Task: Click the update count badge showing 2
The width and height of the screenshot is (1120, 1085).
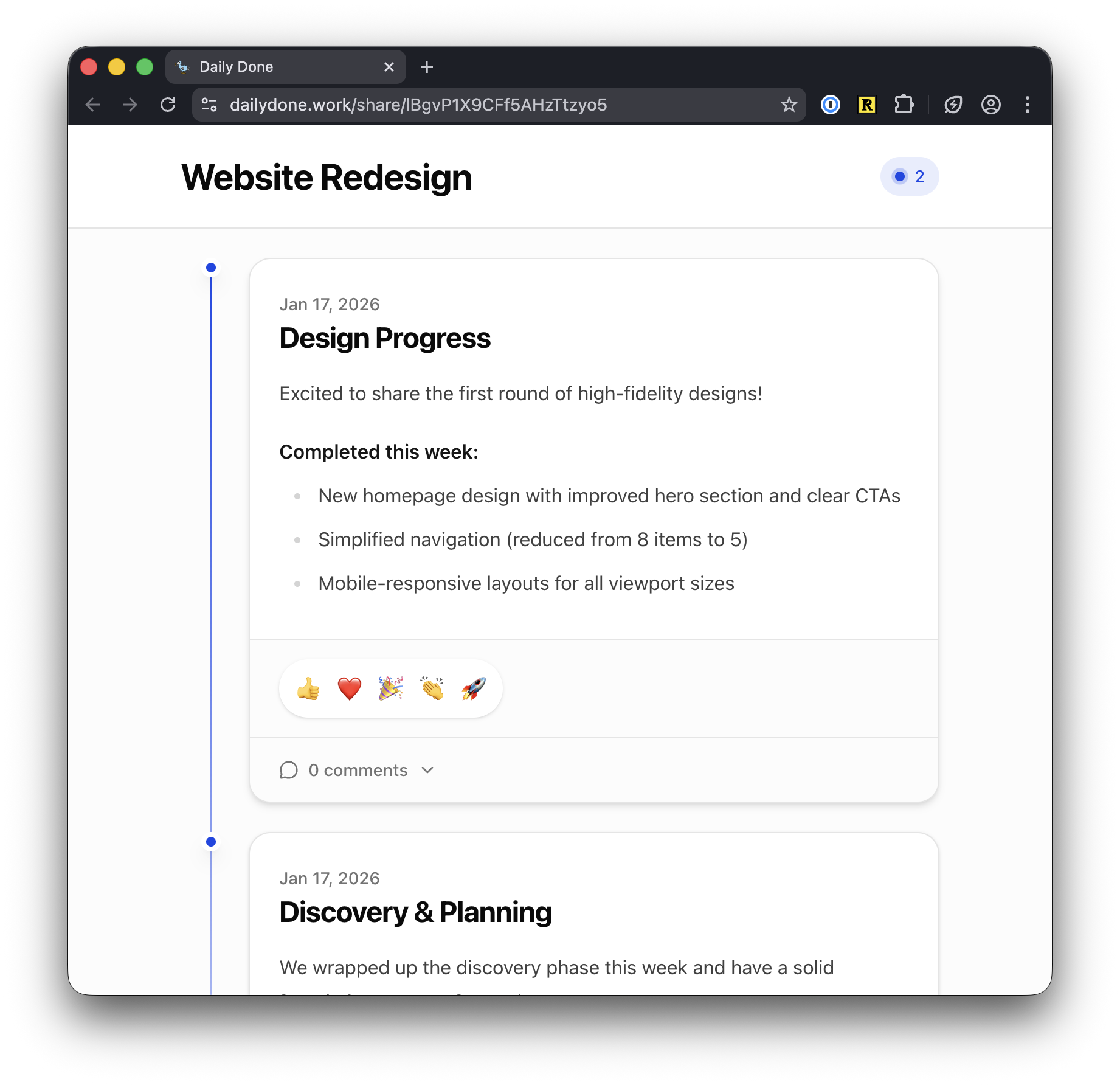Action: 909,176
